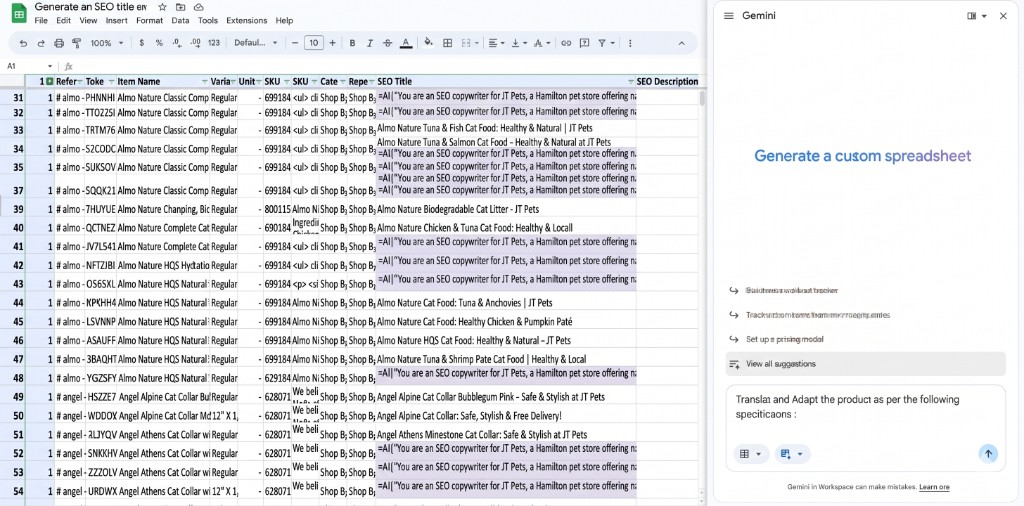Undo the last action
This screenshot has width=1024, height=506.
coord(24,43)
